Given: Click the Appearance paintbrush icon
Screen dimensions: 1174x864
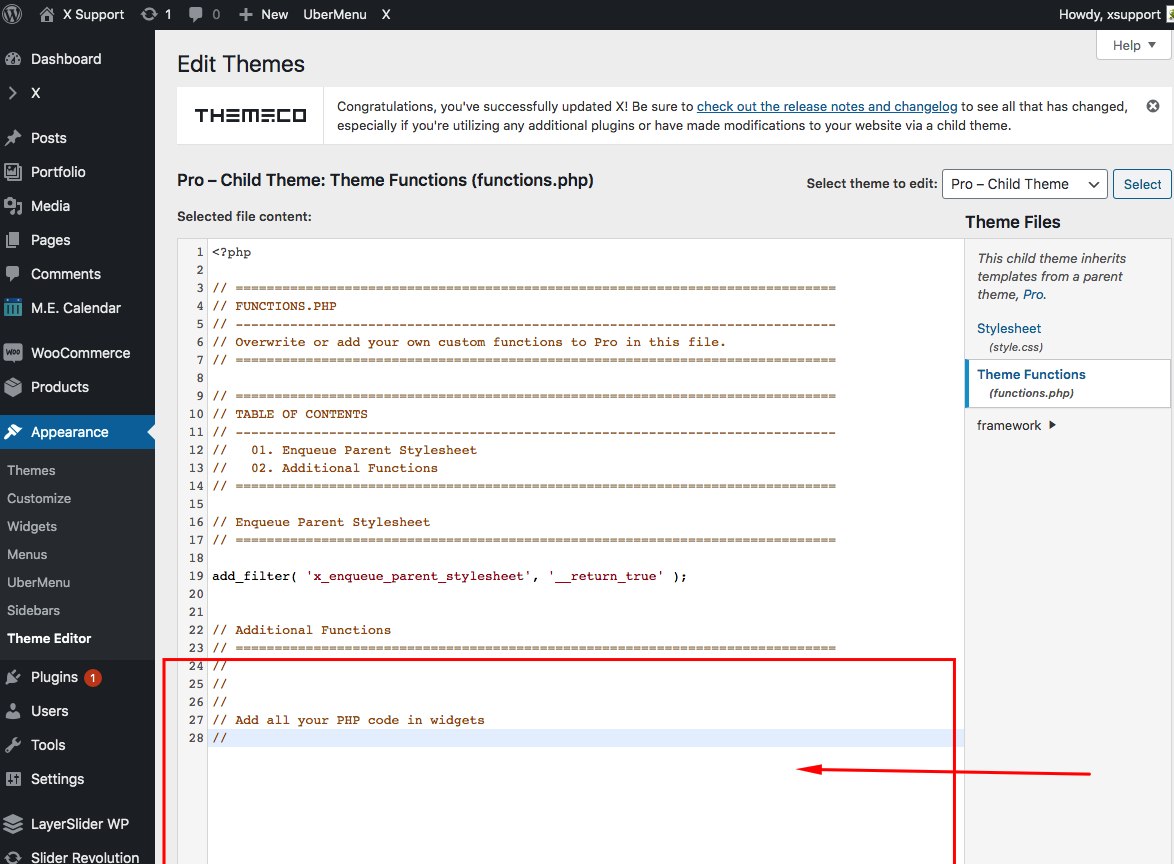Looking at the screenshot, I should click(13, 432).
